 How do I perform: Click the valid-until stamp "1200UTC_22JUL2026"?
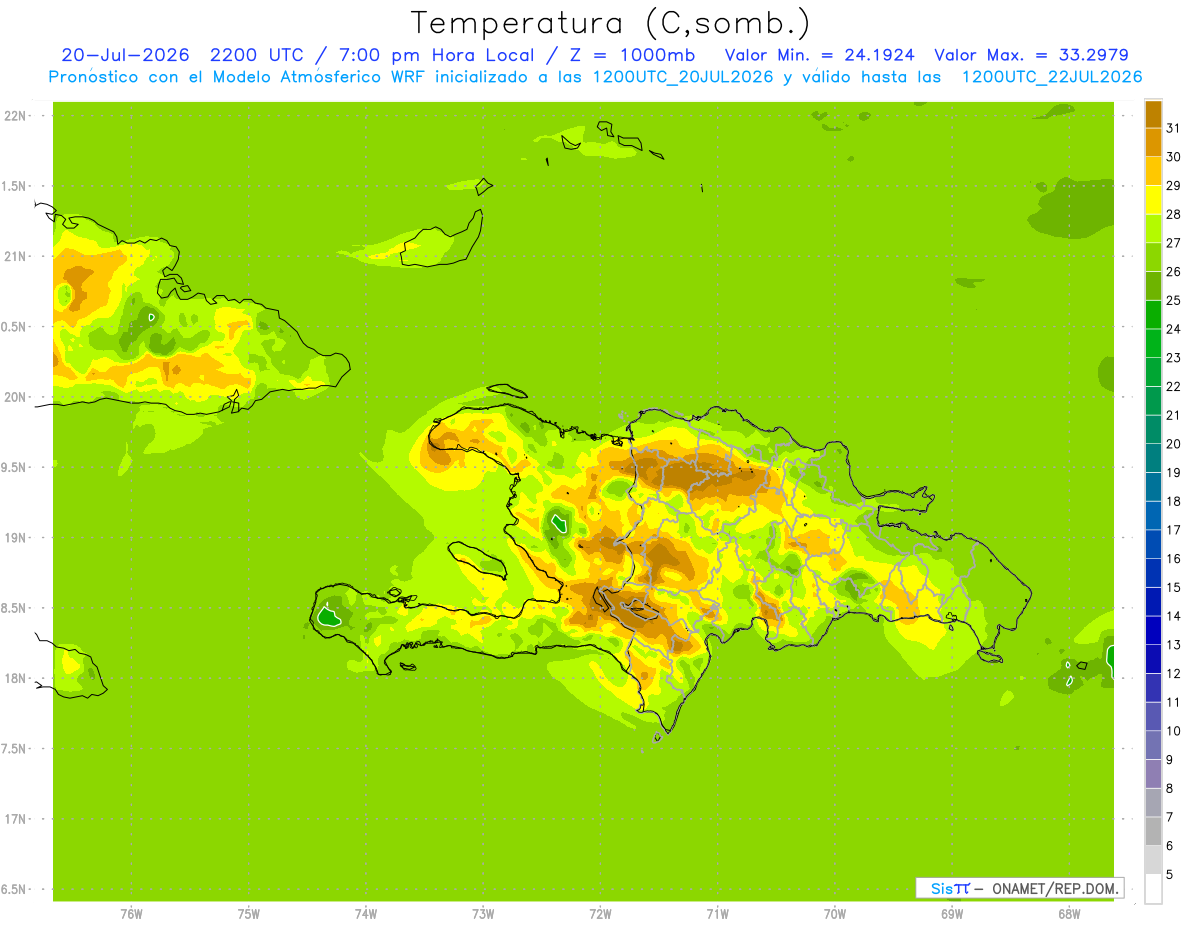[x=1052, y=77]
